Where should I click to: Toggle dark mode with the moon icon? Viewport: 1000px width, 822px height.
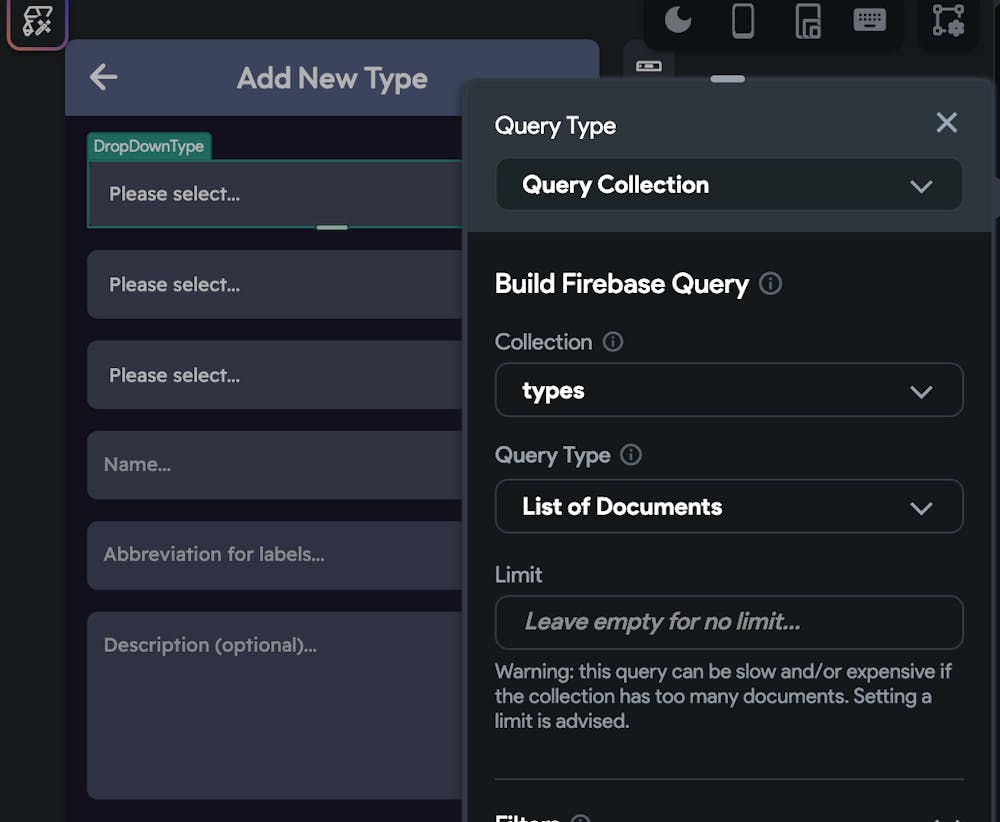(x=677, y=18)
